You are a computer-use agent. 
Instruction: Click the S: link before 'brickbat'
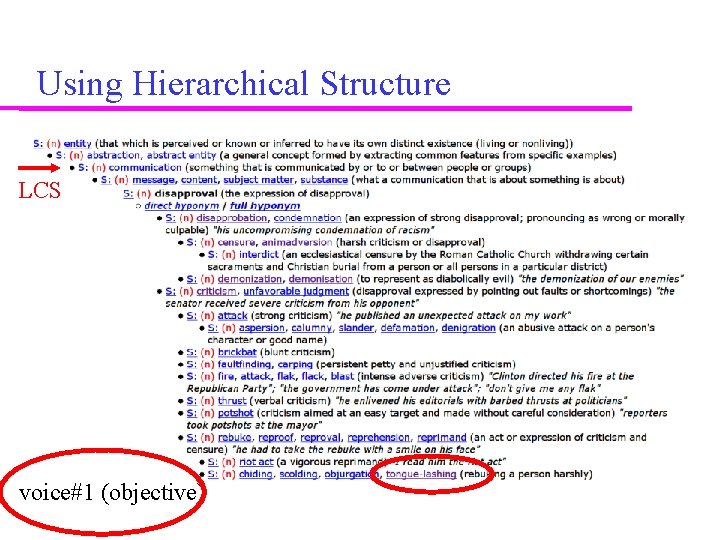pos(191,352)
